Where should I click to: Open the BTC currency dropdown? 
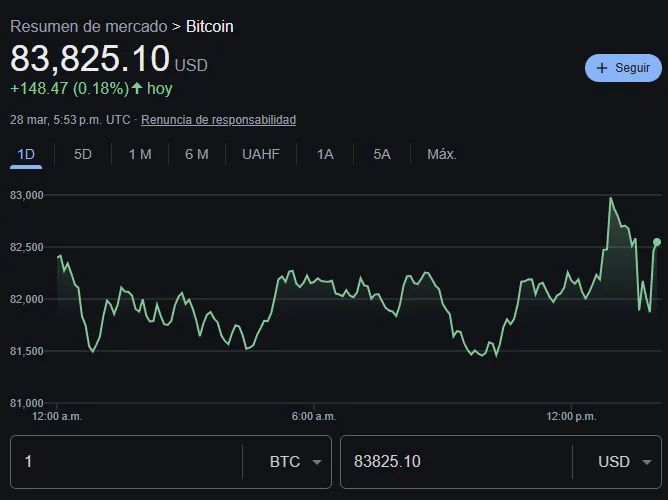coord(295,462)
